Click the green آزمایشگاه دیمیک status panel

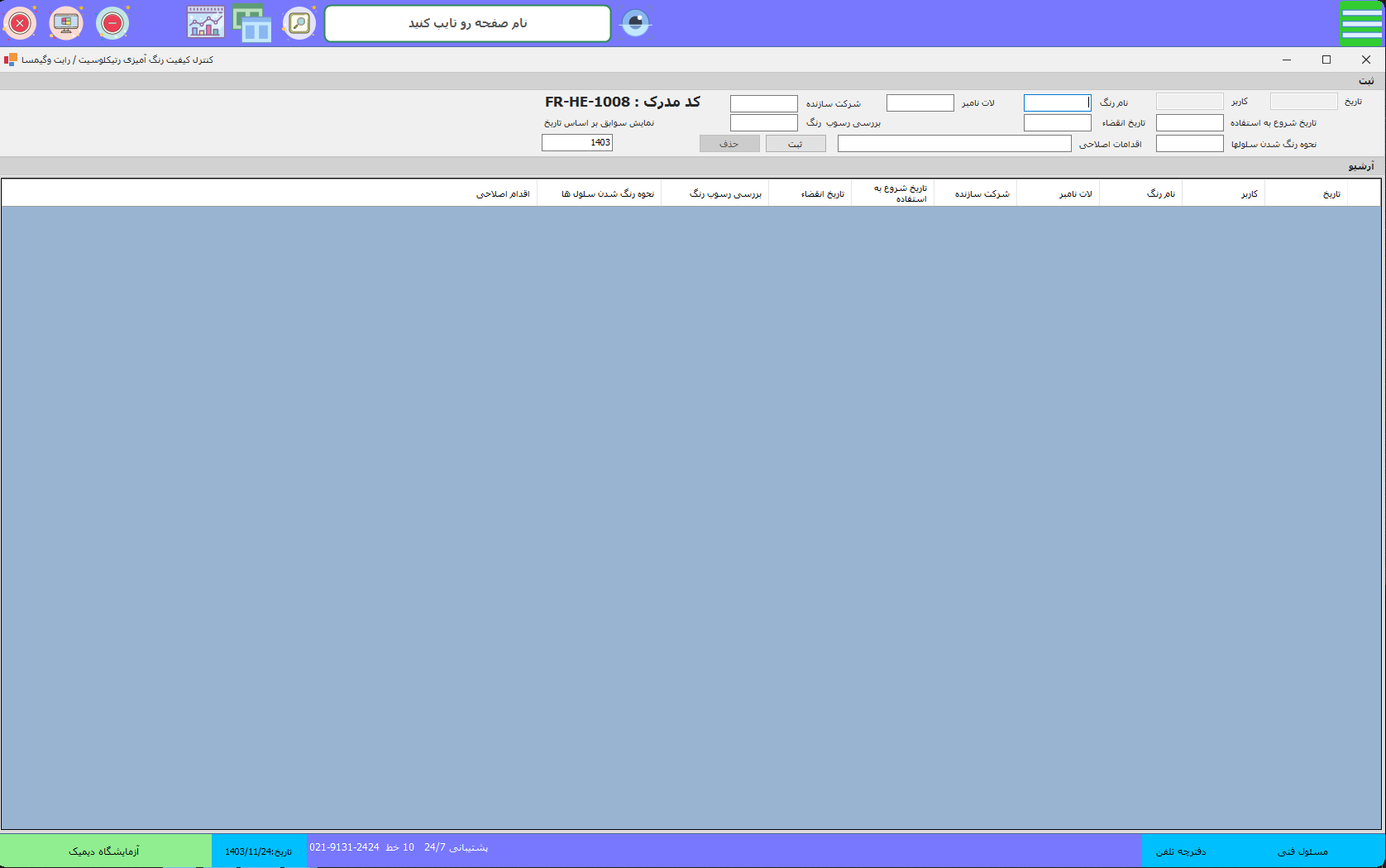click(104, 851)
